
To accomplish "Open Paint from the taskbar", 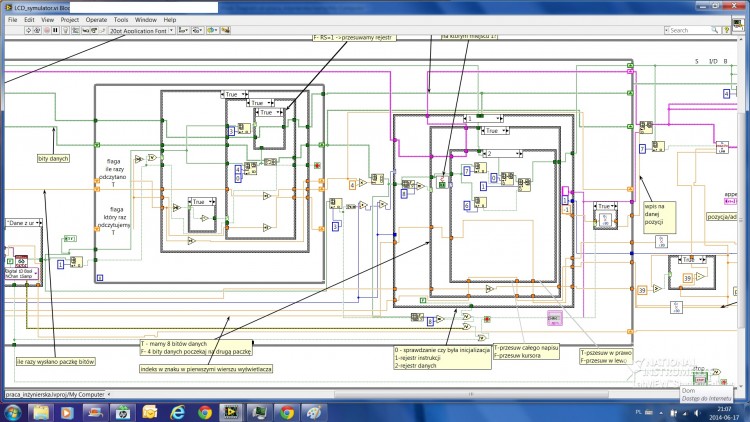I will pyautogui.click(x=314, y=412).
